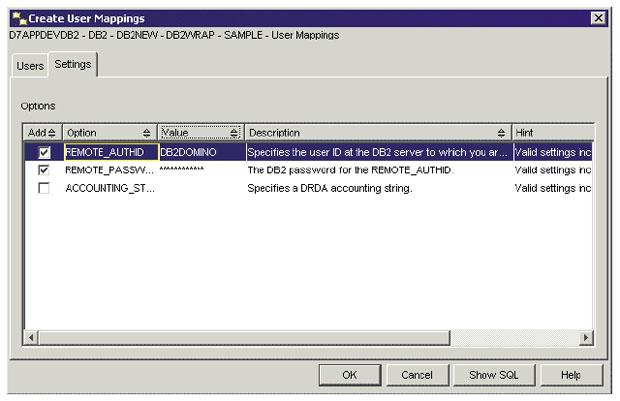Click the Create User Mappings title bar icon

point(19,18)
